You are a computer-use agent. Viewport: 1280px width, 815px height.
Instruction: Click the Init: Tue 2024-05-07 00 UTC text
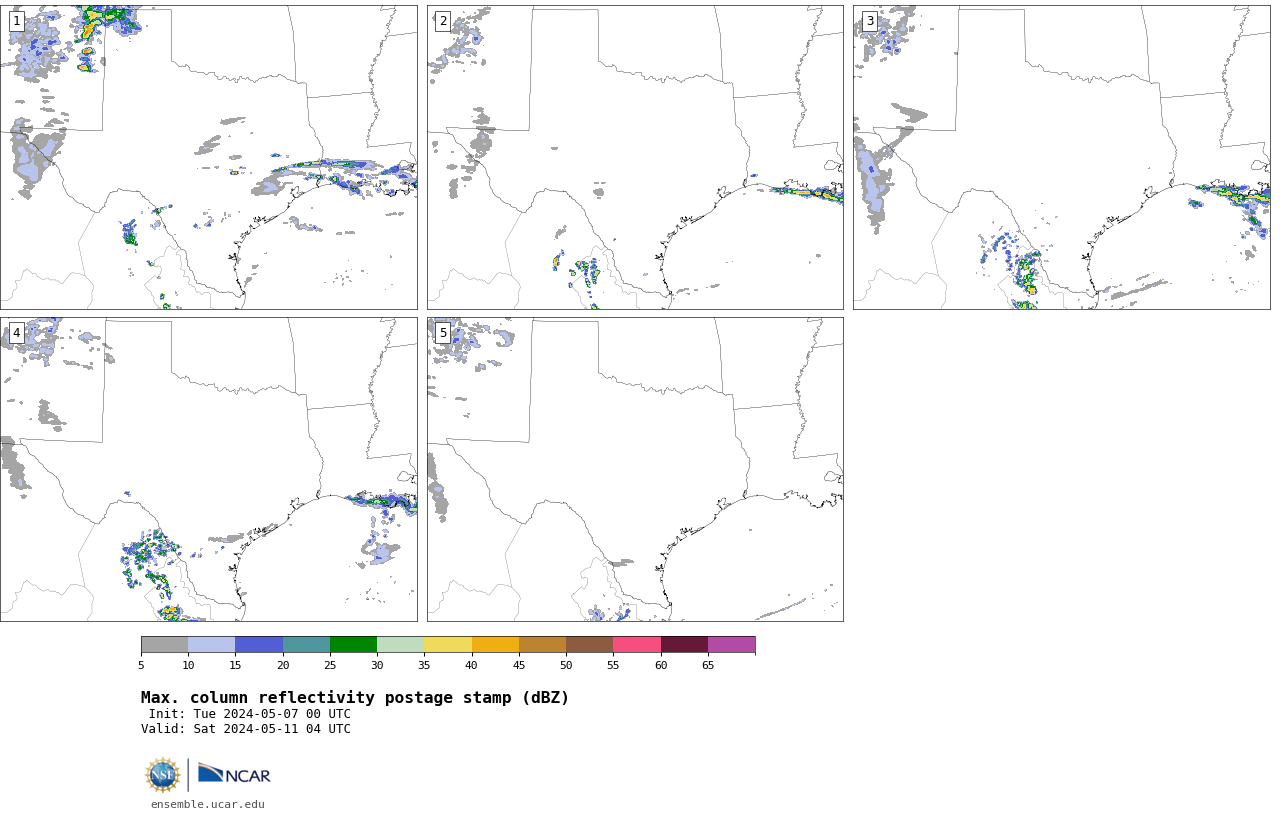click(x=249, y=714)
